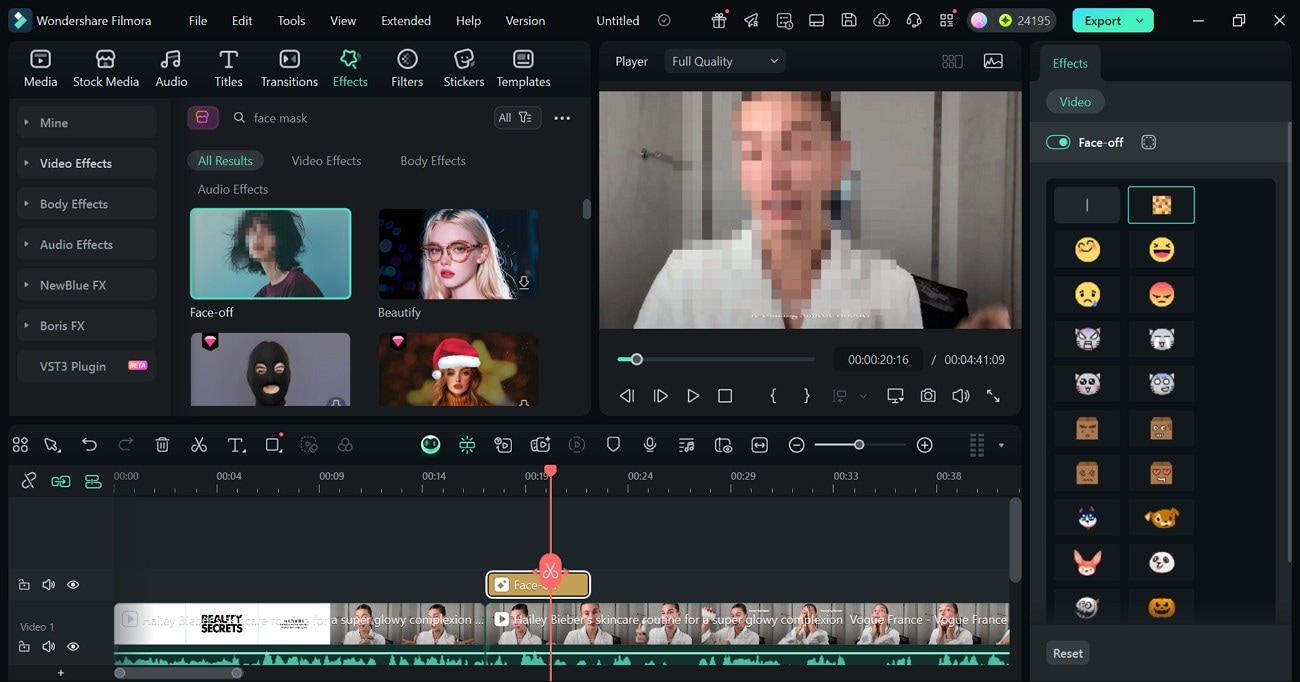Adjust the timeline zoom slider

pos(860,445)
